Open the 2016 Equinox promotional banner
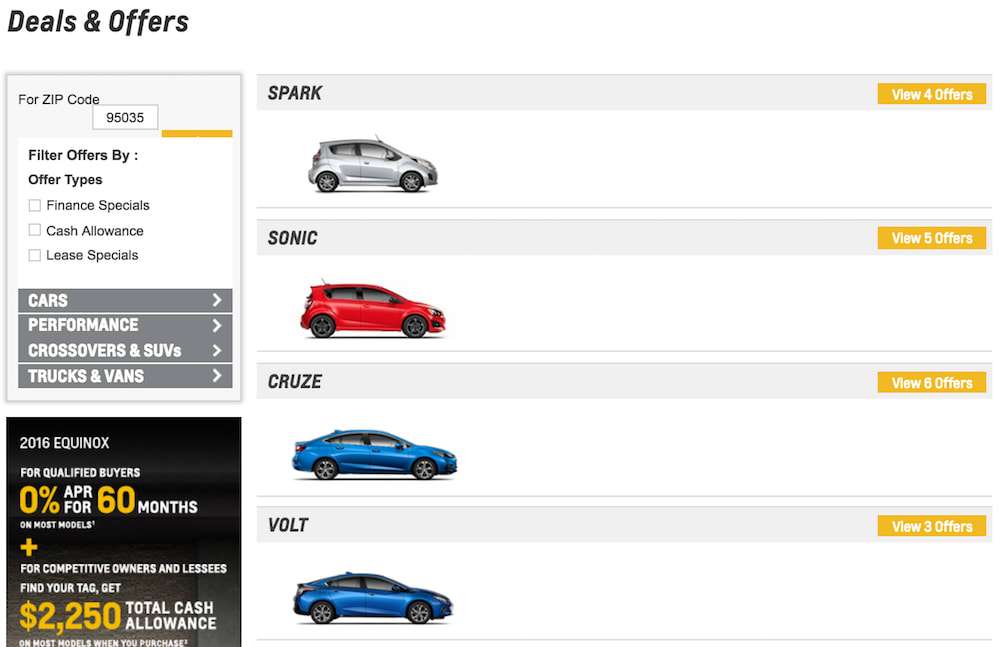 124,532
